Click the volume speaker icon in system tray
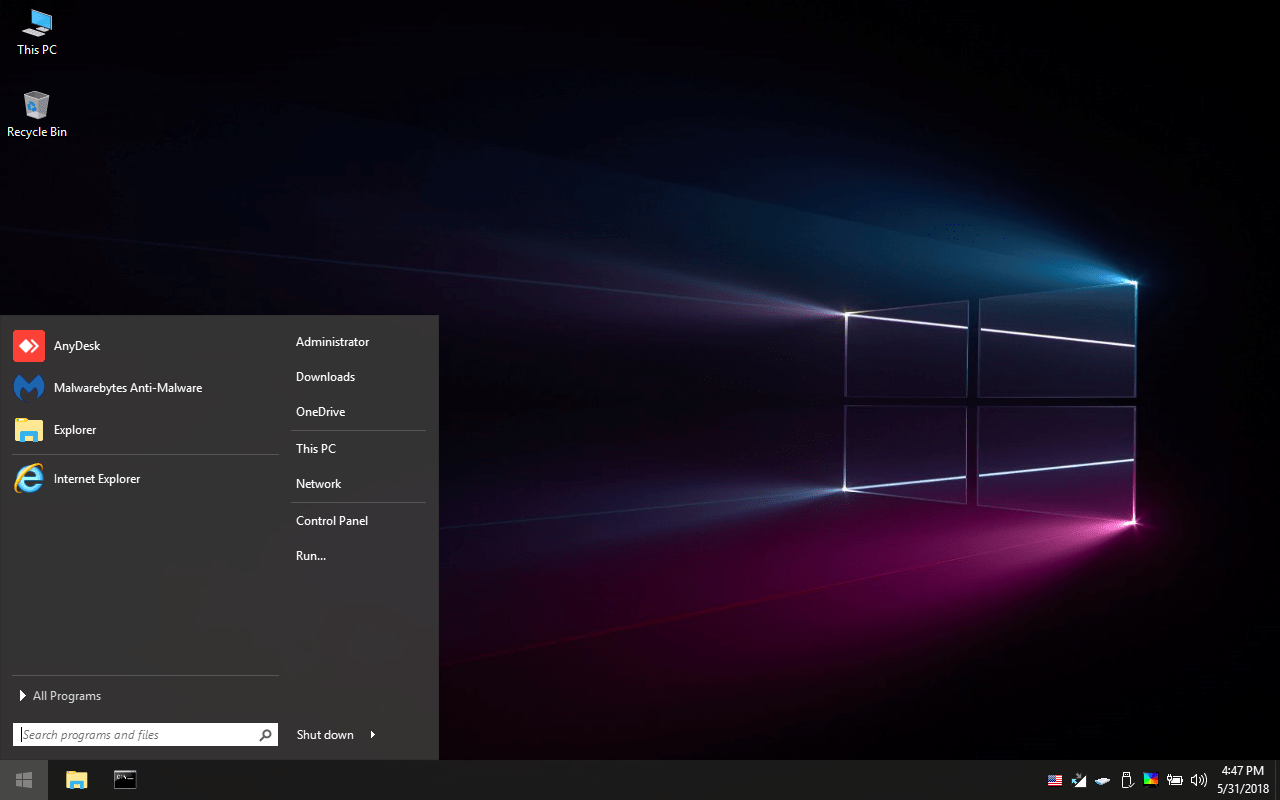The height and width of the screenshot is (800, 1280). tap(1199, 780)
